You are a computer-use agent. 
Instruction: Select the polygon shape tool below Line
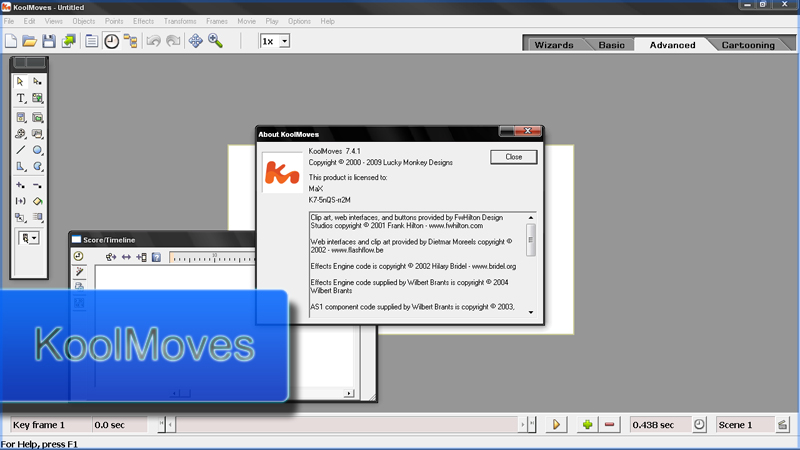[x=20, y=166]
